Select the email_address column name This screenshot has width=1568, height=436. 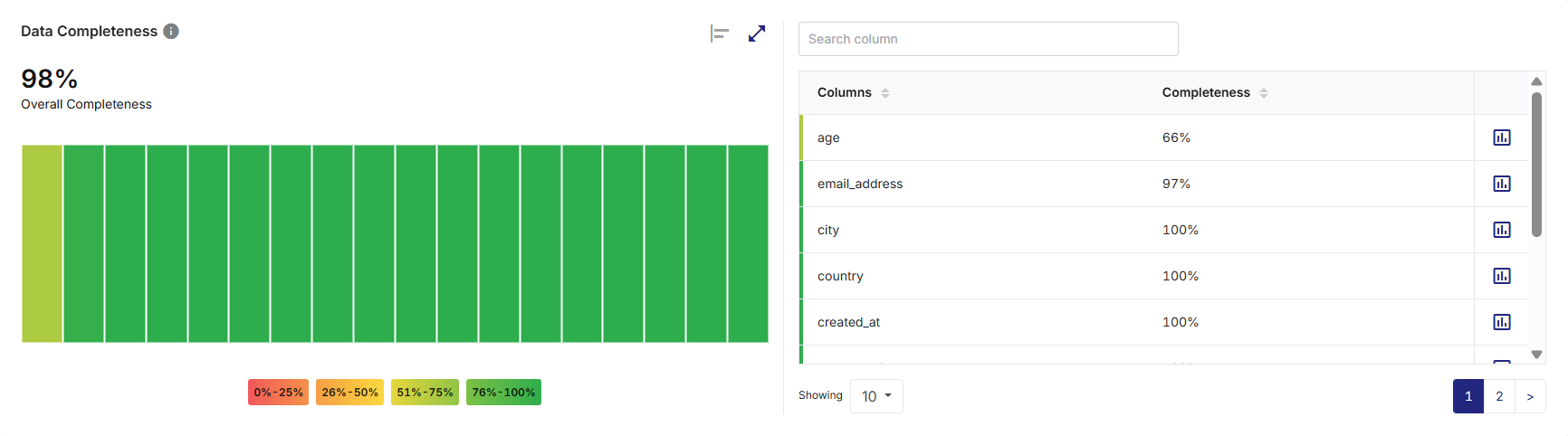click(x=860, y=184)
